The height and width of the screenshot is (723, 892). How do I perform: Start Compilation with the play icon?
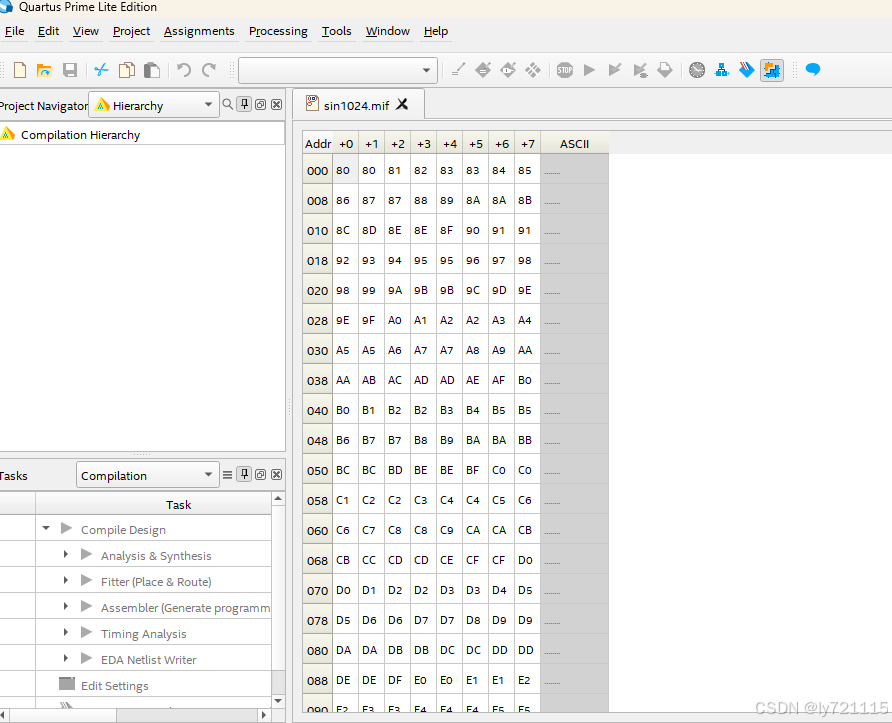click(590, 70)
